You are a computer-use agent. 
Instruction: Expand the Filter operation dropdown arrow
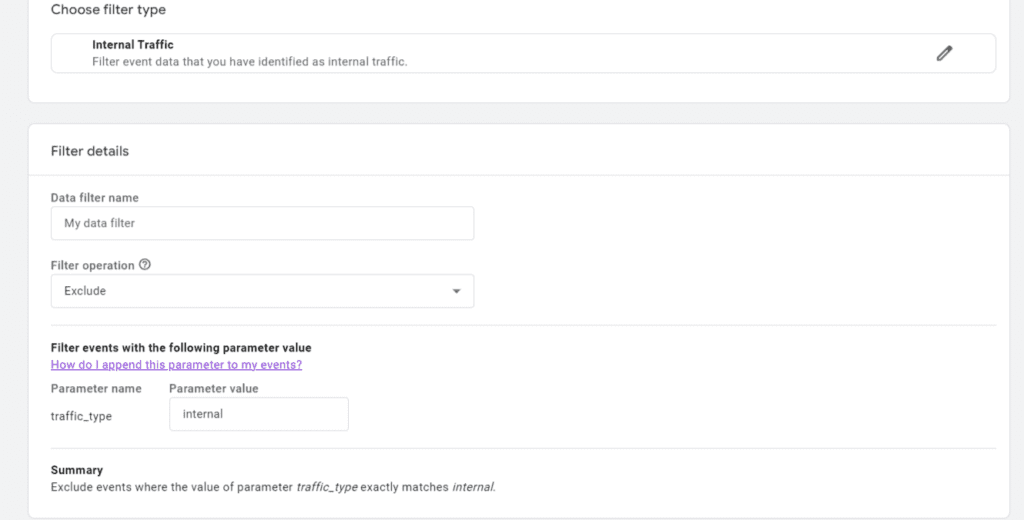click(x=456, y=291)
